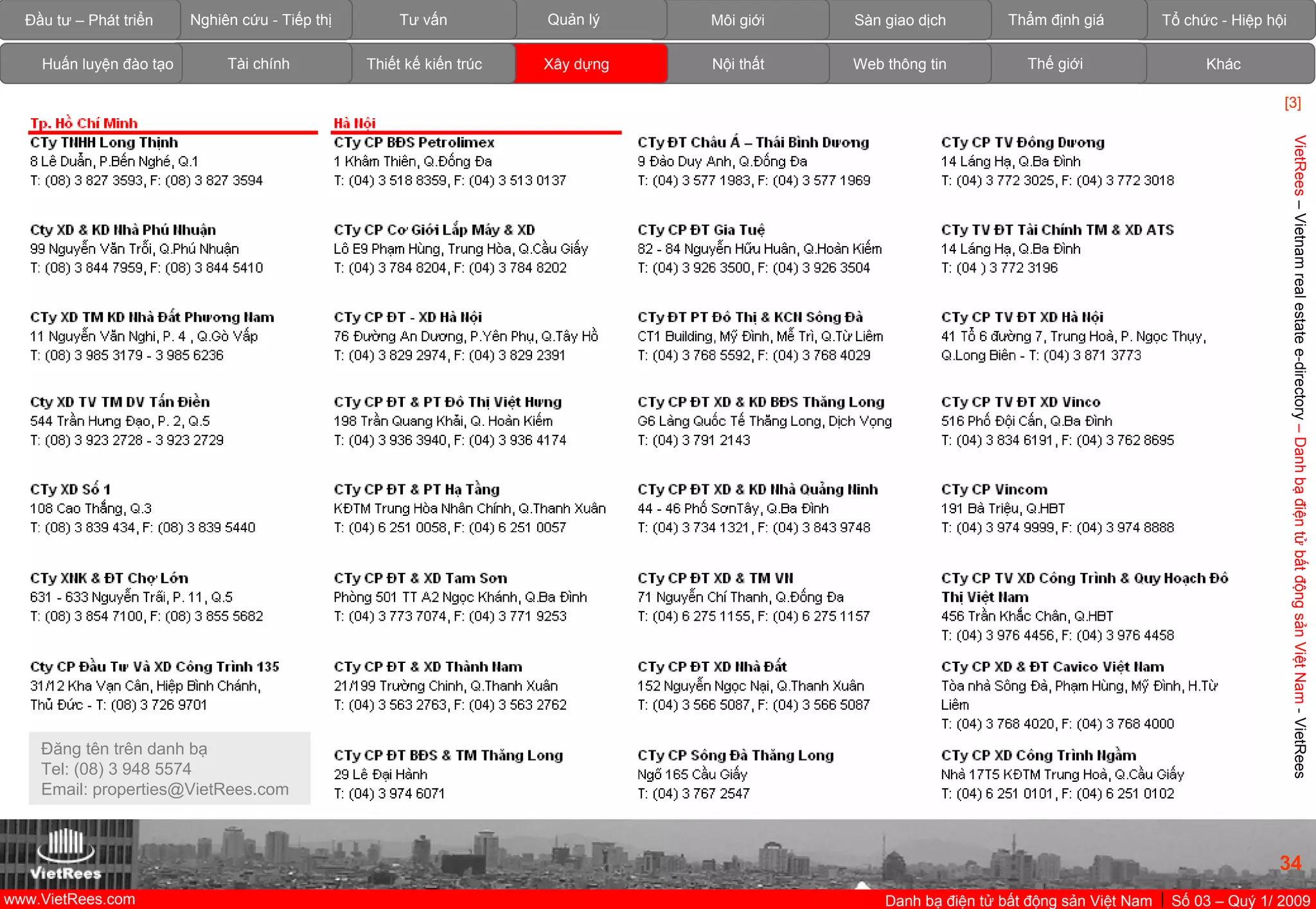This screenshot has height=909, width=1316.
Task: Select CTy CP ĐT & XD Thành Nam
Action: click(428, 667)
